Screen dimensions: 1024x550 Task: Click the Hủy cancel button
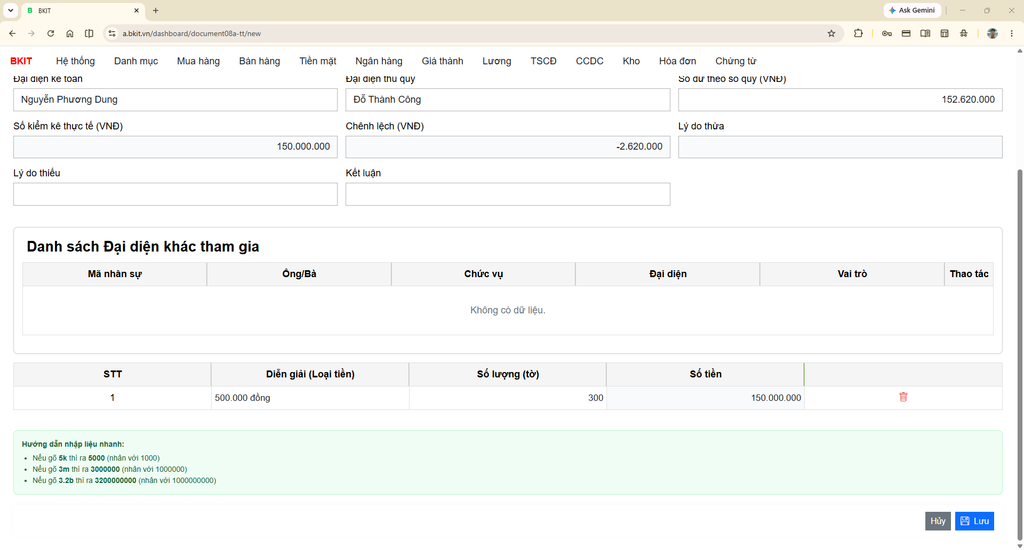938,521
